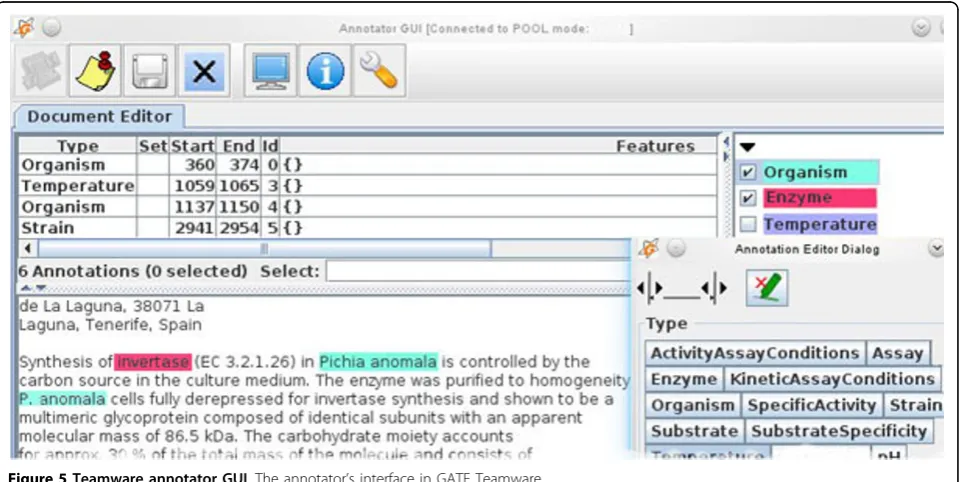Choose the SubstrateSpecificity type button
Screen dimensions: 965x482
[839, 432]
